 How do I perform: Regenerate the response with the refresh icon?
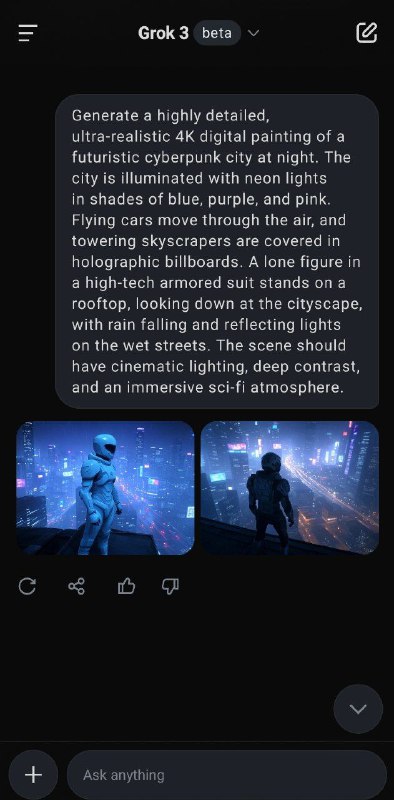27,586
